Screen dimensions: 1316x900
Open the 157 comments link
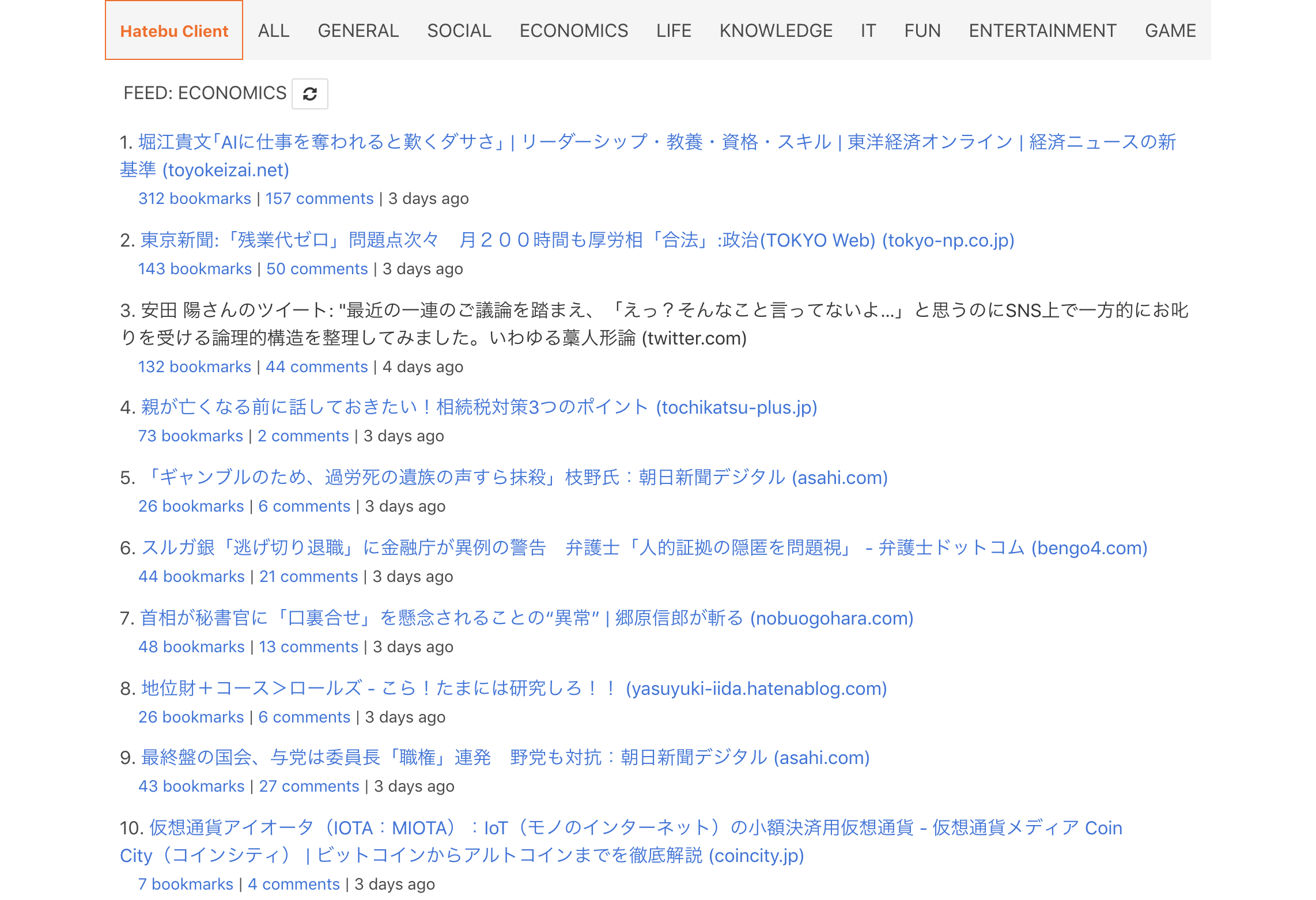point(319,199)
